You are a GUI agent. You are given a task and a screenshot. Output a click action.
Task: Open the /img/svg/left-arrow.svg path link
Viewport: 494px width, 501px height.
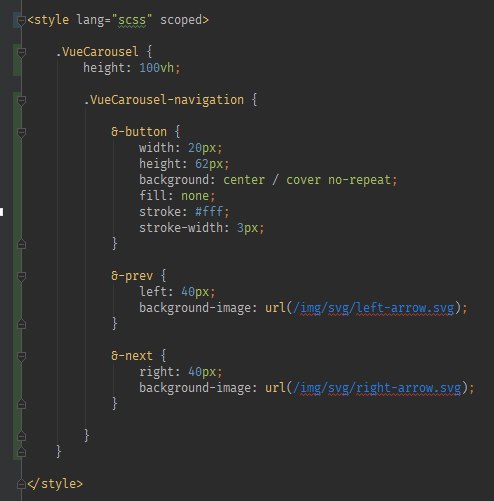(x=374, y=308)
